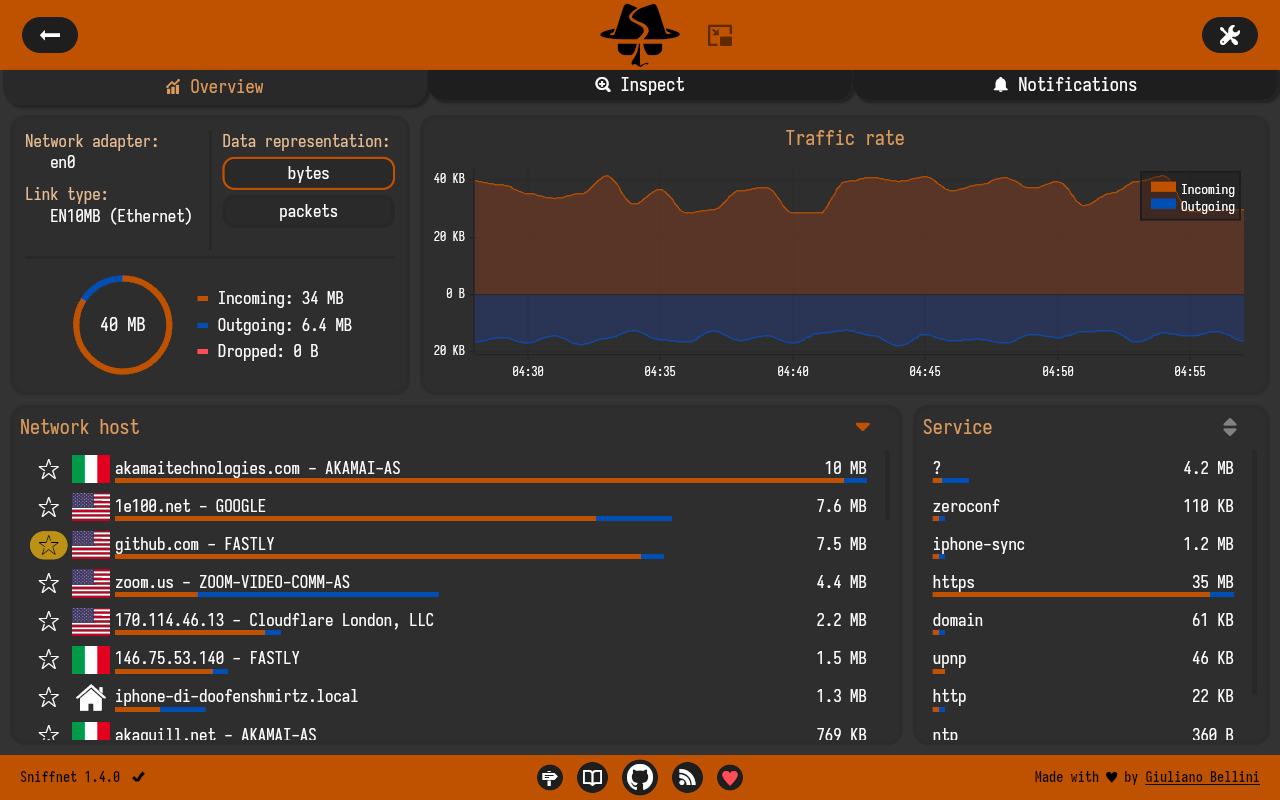Open the Notifications tab

[x=1066, y=85]
